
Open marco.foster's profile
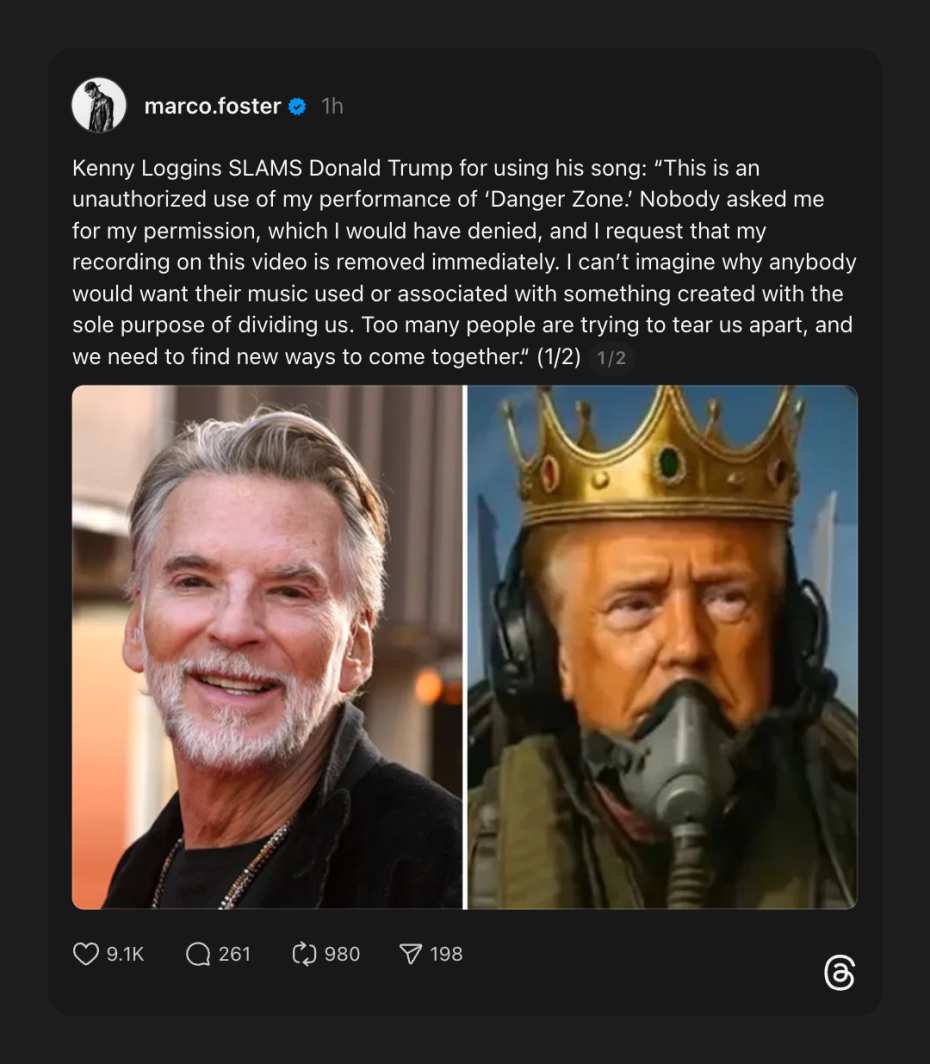(x=213, y=106)
